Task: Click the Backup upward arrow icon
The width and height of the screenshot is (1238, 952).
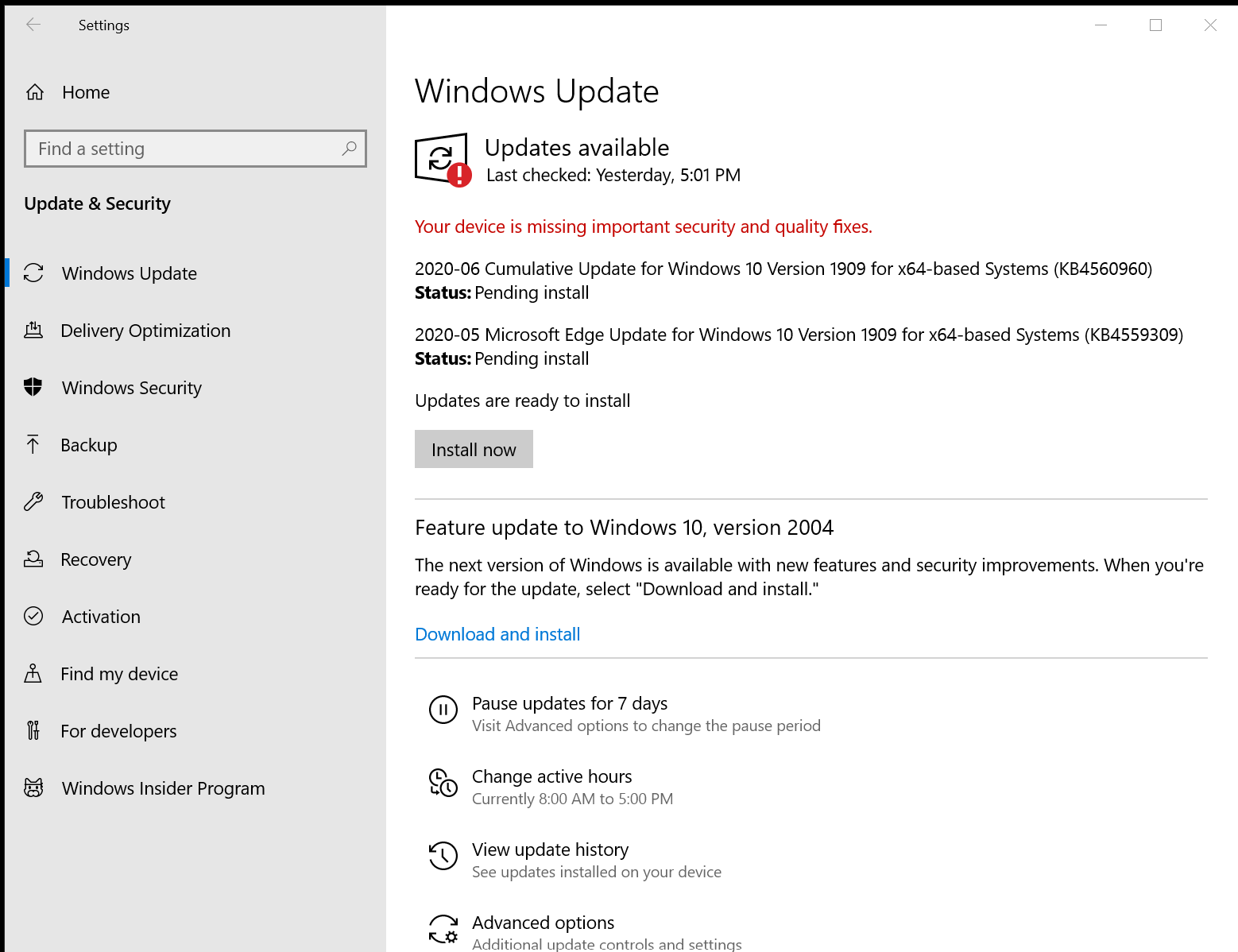Action: [33, 444]
